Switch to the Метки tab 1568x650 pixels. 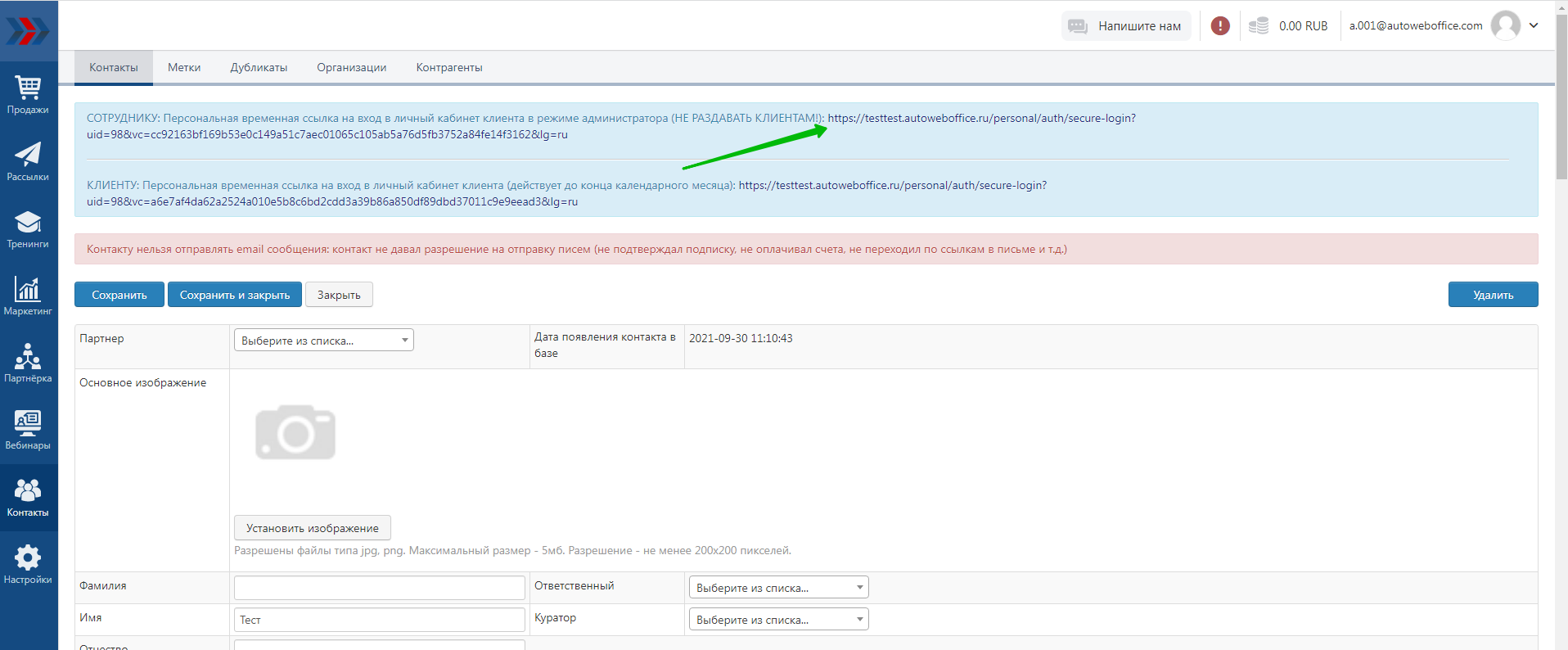184,68
